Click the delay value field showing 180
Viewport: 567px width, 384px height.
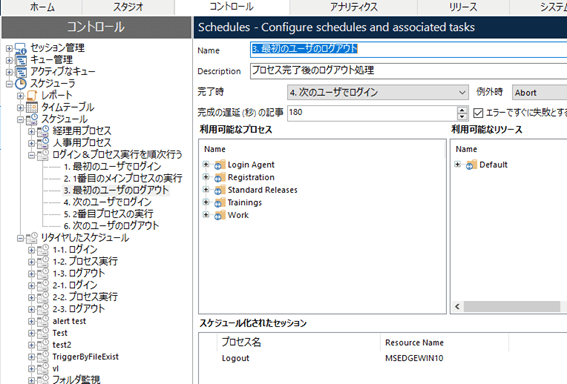[x=372, y=113]
